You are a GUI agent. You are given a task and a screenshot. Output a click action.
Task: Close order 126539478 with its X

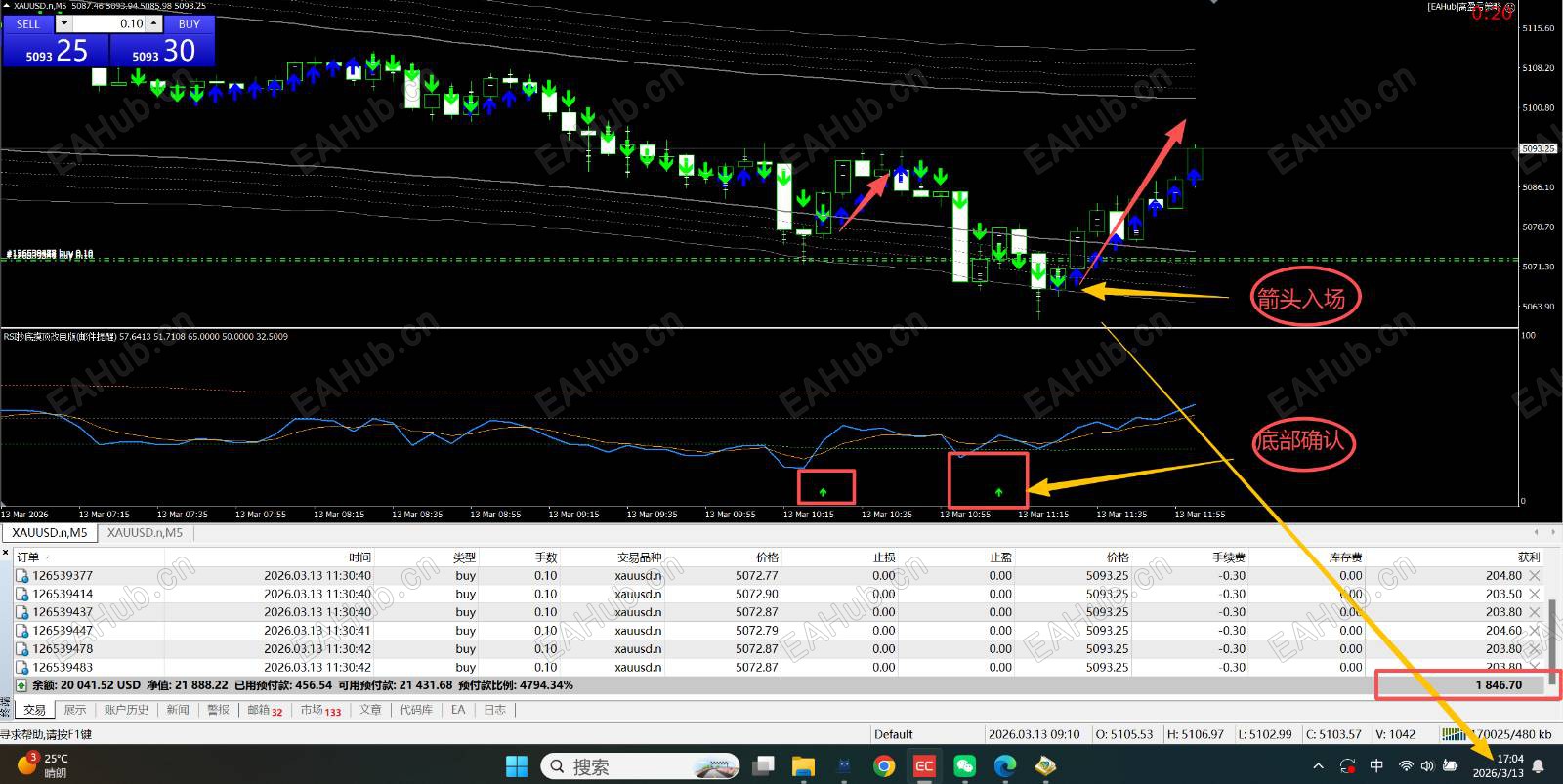coord(1535,649)
